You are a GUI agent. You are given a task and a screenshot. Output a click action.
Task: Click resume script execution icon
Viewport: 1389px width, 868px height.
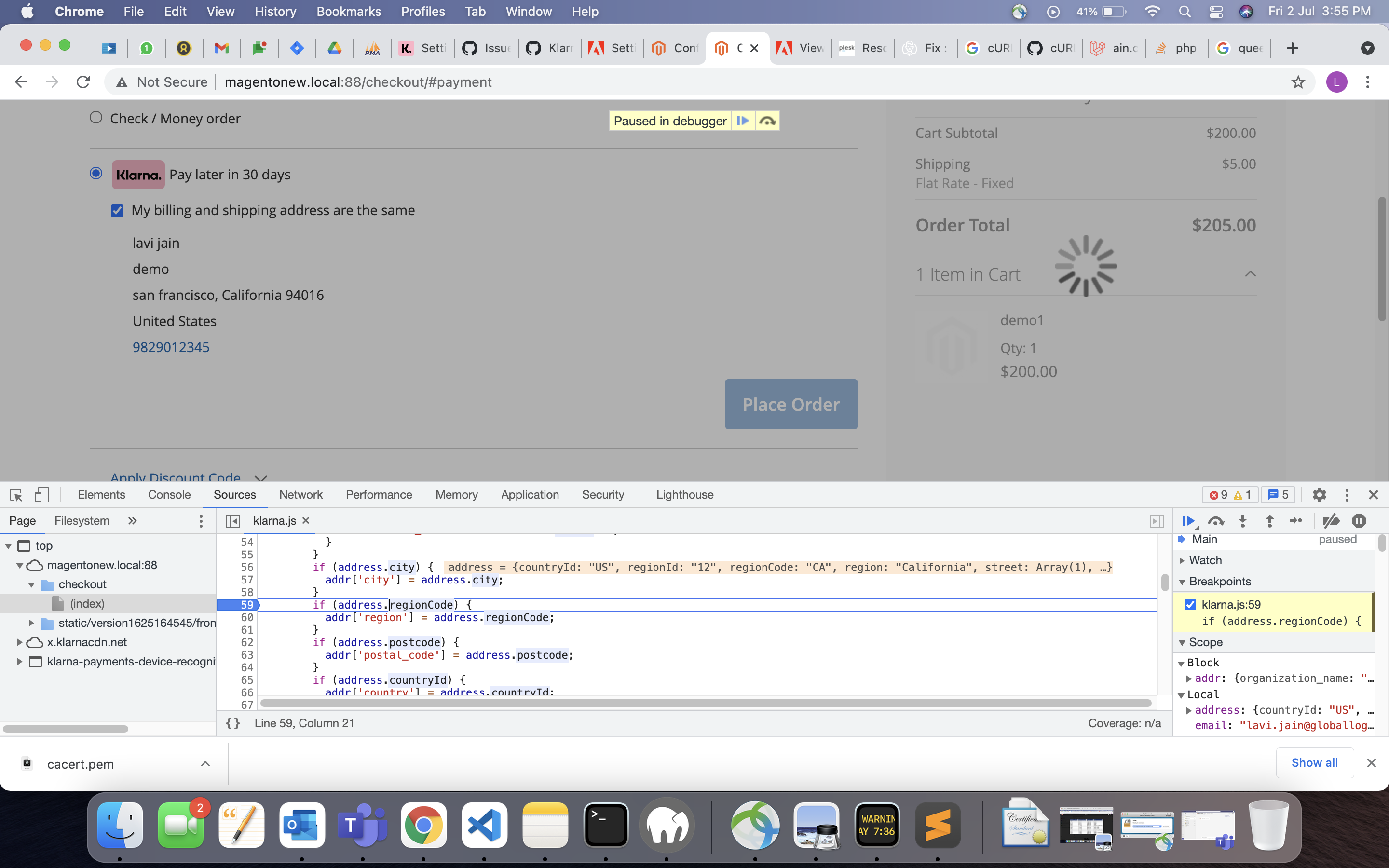pos(1189,521)
